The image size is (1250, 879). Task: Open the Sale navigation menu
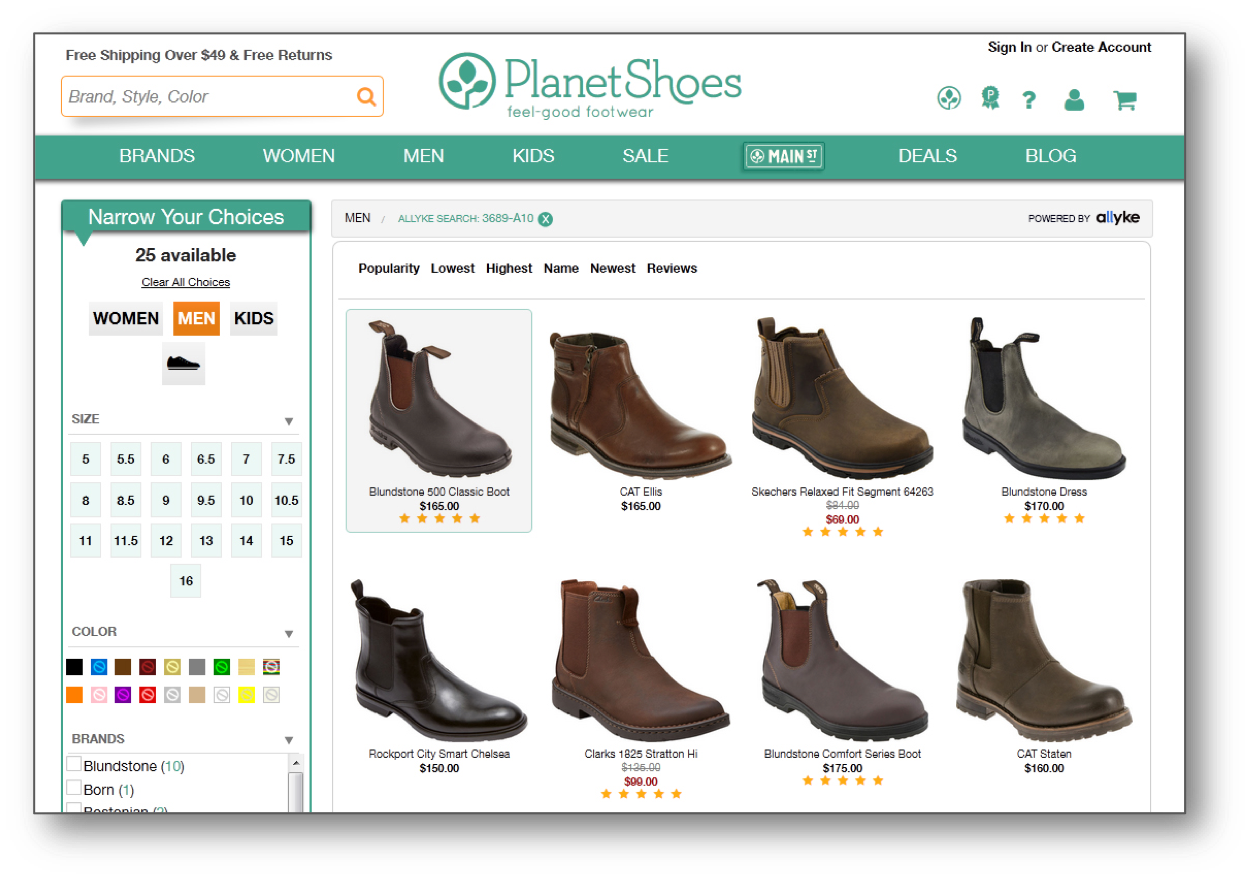645,156
